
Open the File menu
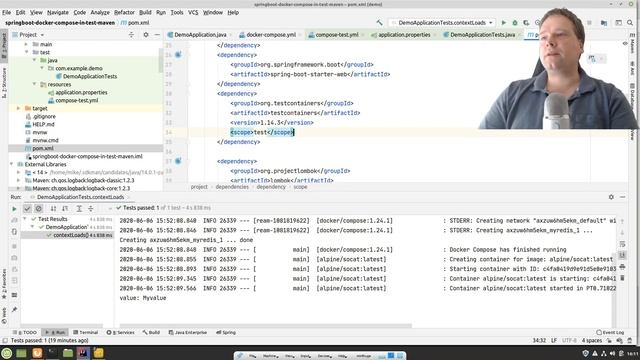pos(7,13)
